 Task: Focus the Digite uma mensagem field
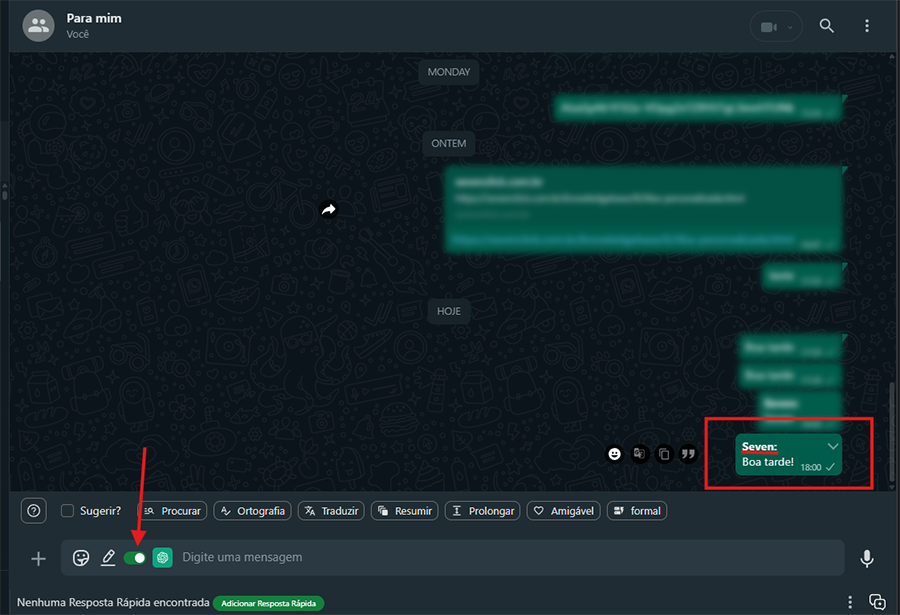(500, 558)
